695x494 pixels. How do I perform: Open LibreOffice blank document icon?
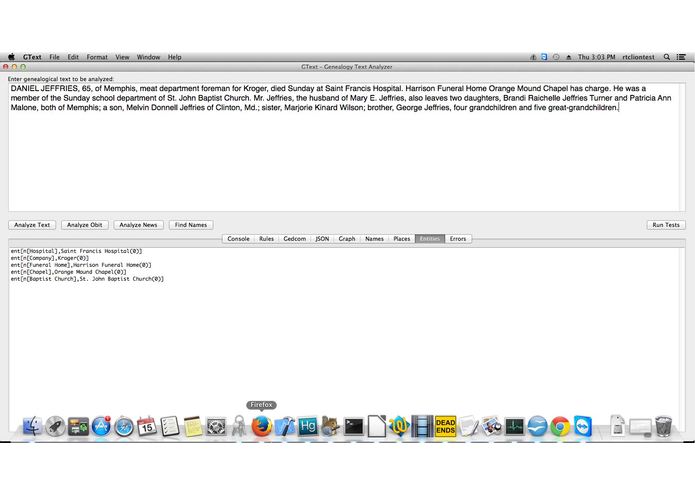[x=377, y=426]
